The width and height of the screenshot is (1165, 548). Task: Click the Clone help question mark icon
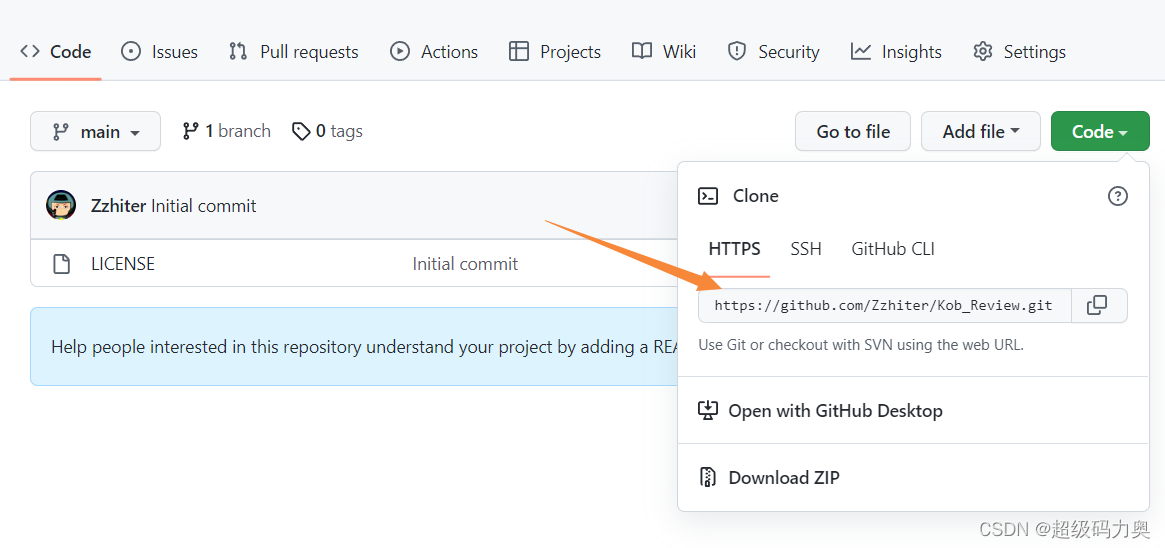coord(1117,196)
